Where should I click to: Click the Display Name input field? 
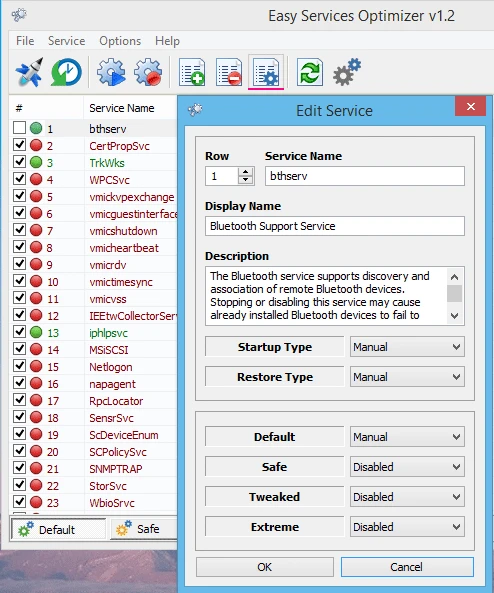coord(335,226)
